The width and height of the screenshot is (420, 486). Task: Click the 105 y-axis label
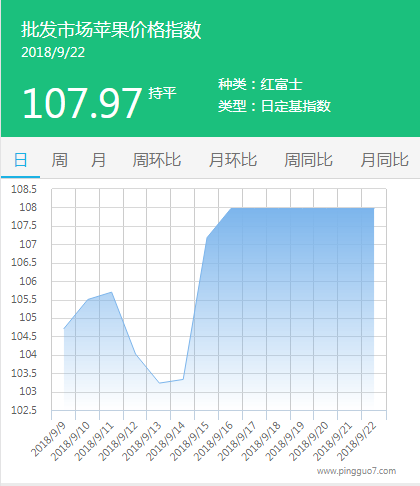pos(28,317)
